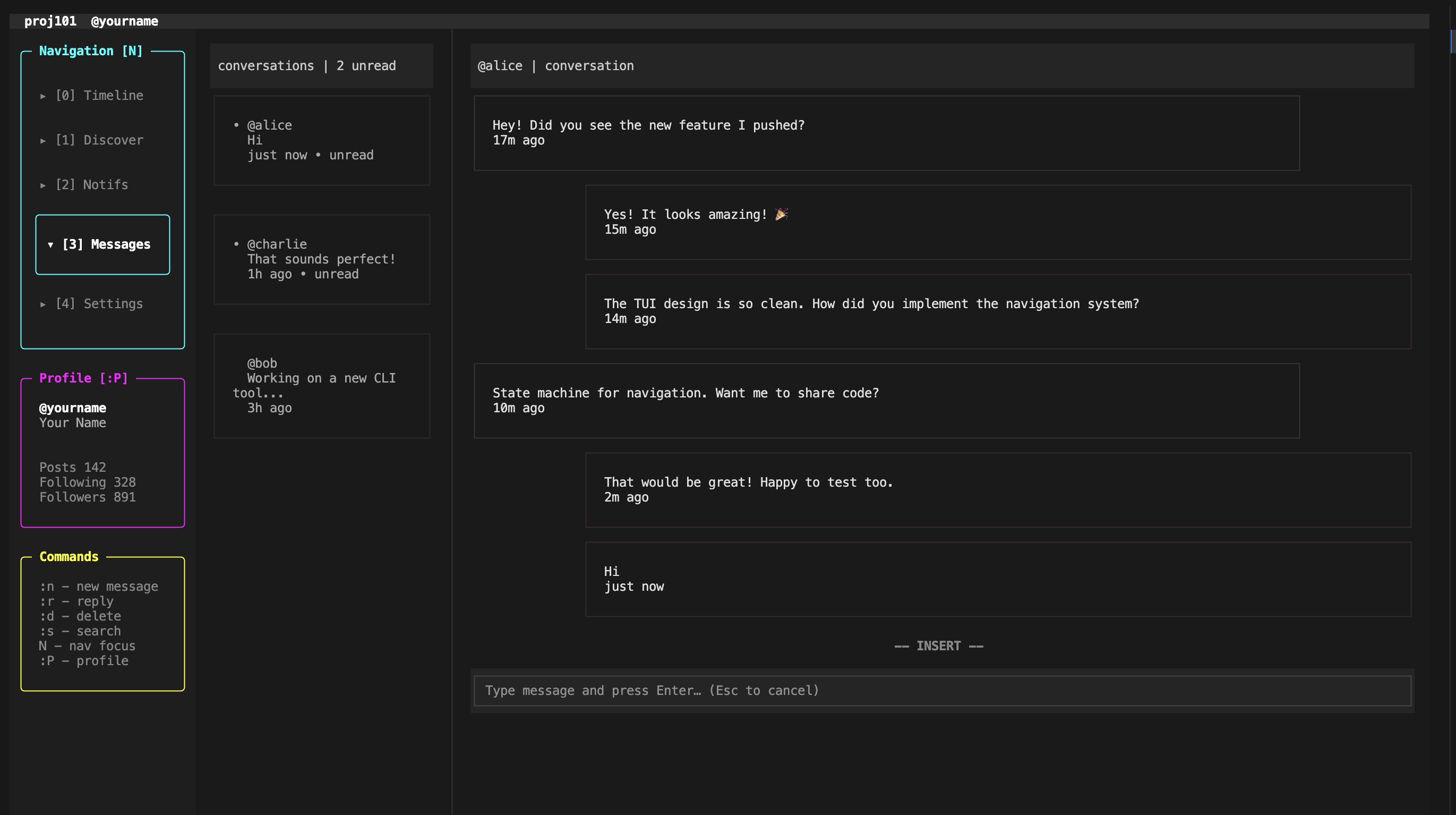Expand the Timeline arrow in navigation
Viewport: 1456px width, 815px height.
(43, 96)
